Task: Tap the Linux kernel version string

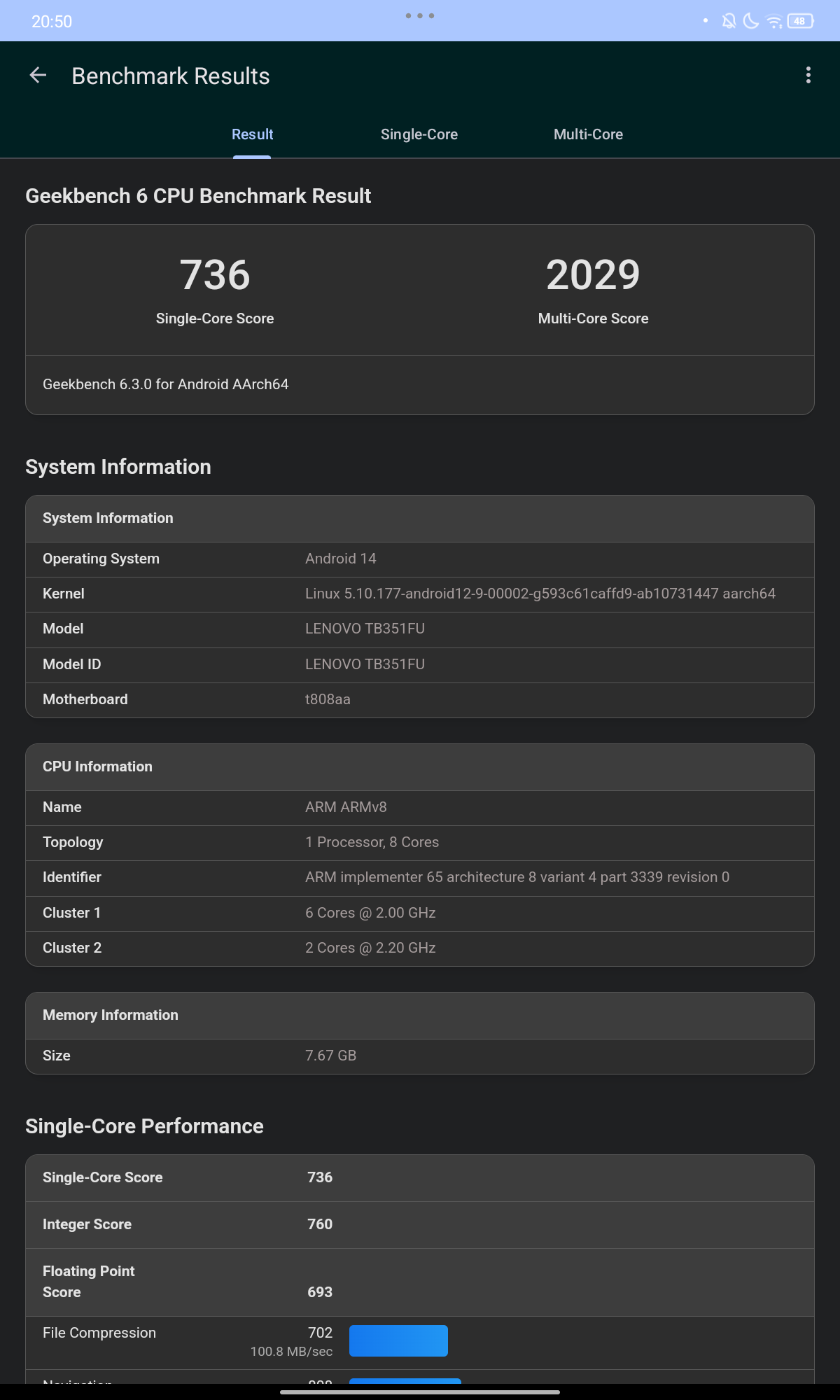Action: 540,594
